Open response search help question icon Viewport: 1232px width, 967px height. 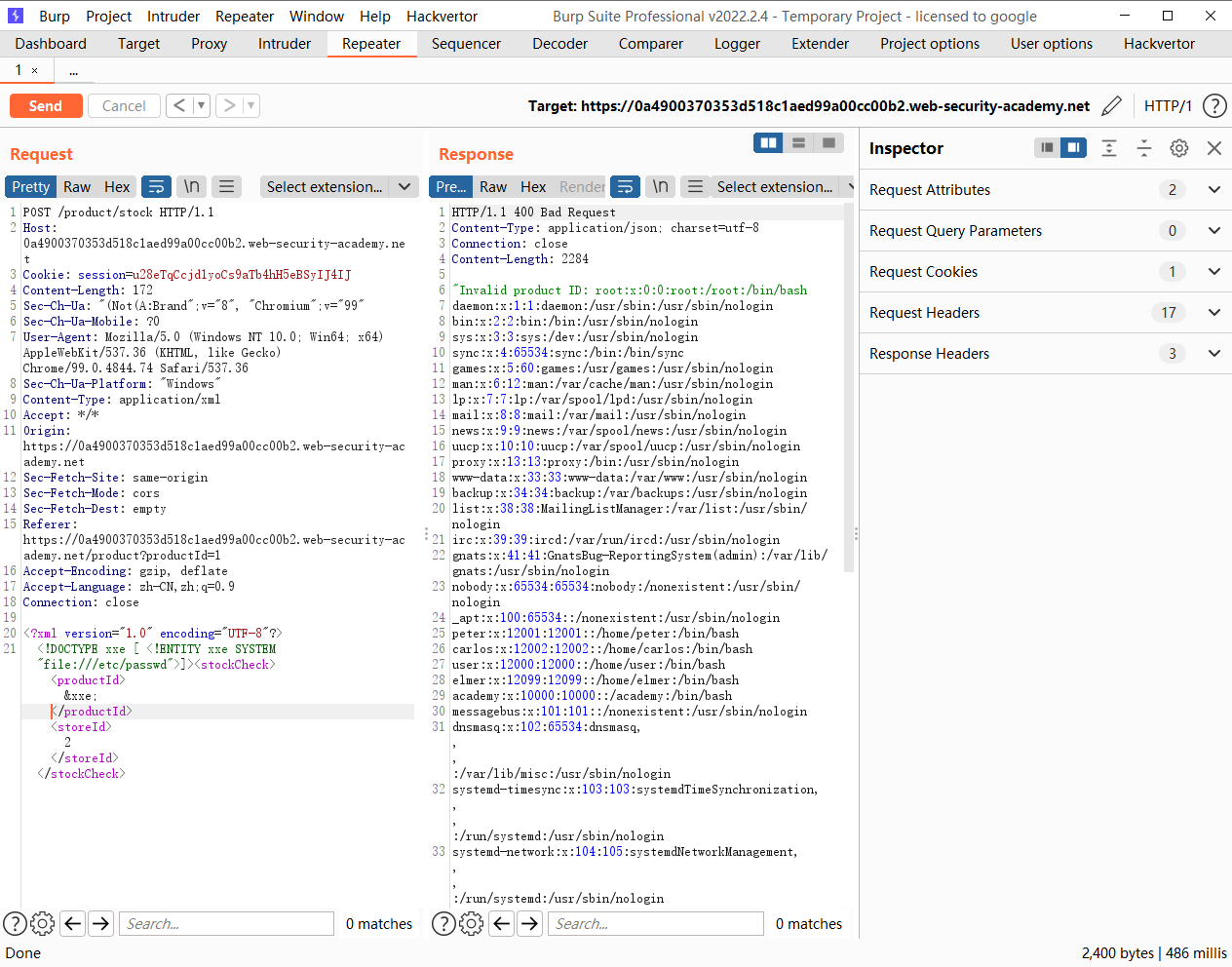click(443, 923)
